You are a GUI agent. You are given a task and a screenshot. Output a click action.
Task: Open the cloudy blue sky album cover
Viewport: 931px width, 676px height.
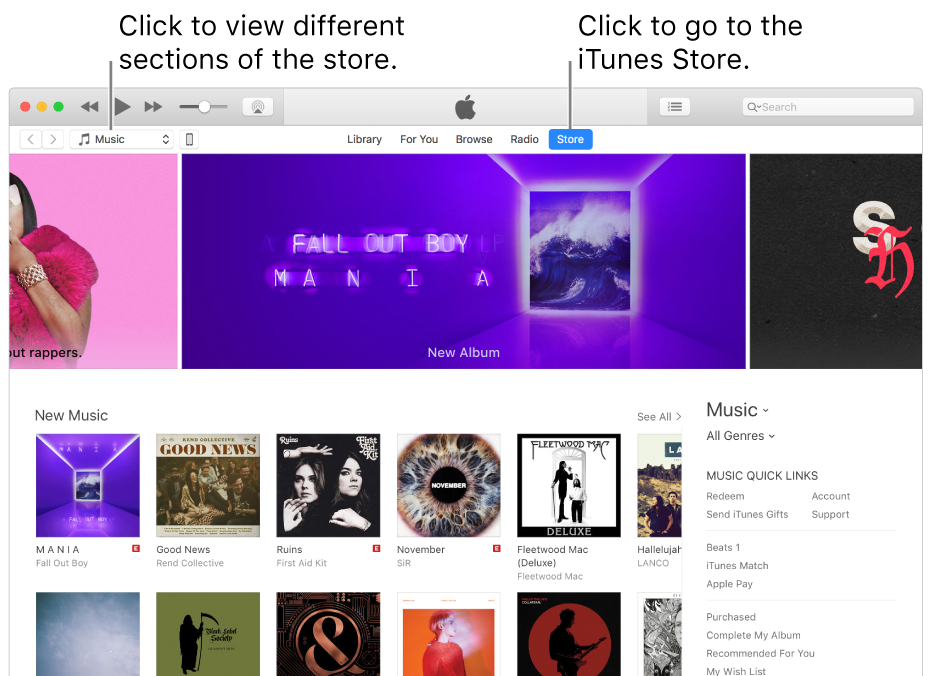[x=88, y=634]
